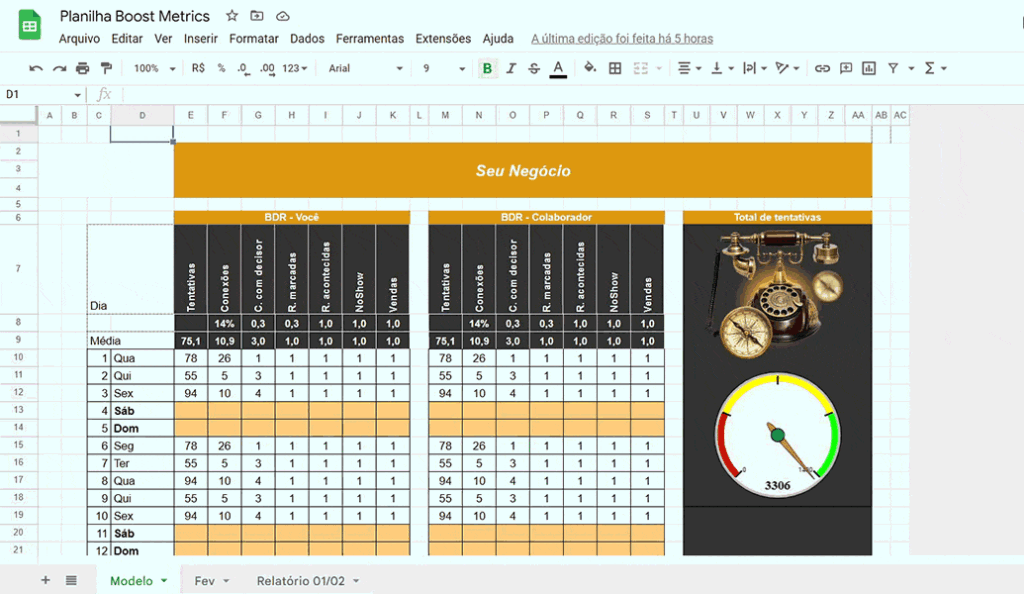Star the Planilha Boost Metrics document
This screenshot has width=1024, height=594.
pos(232,16)
